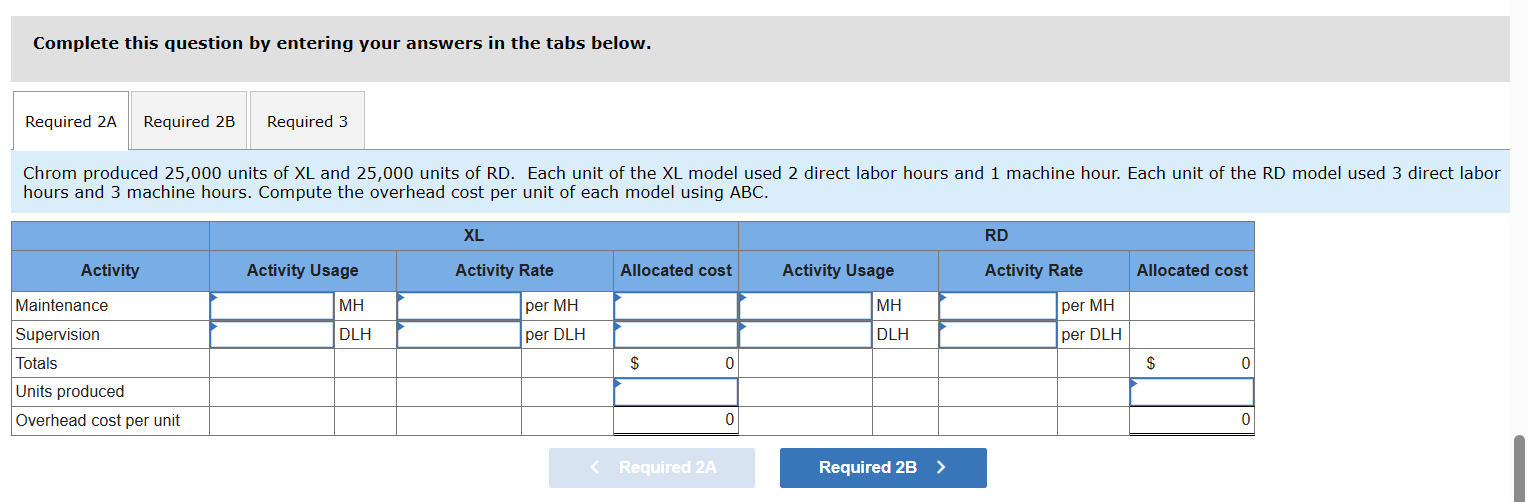1532x502 pixels.
Task: Switch to the Required 2A tab
Action: pos(71,121)
